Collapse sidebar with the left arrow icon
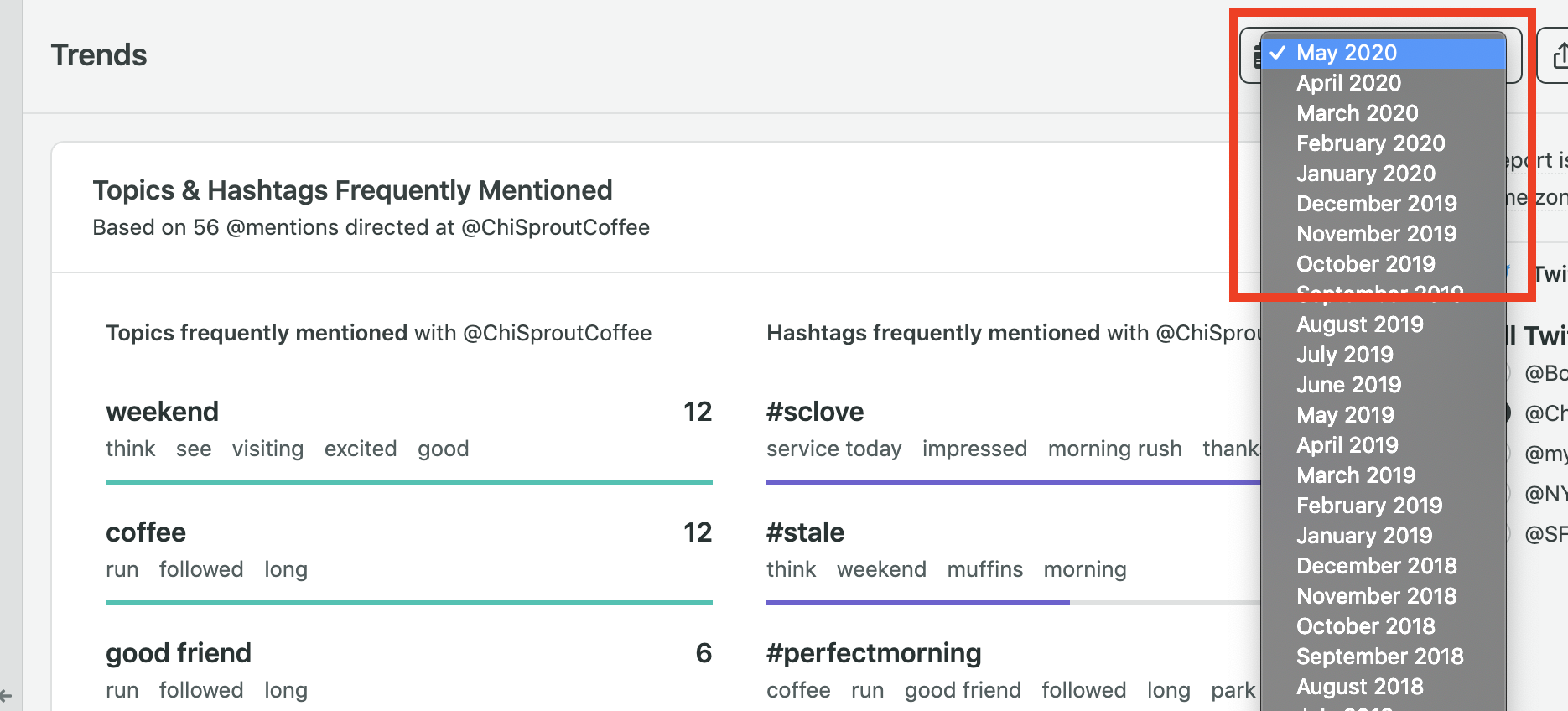The image size is (1568, 711). (x=6, y=695)
